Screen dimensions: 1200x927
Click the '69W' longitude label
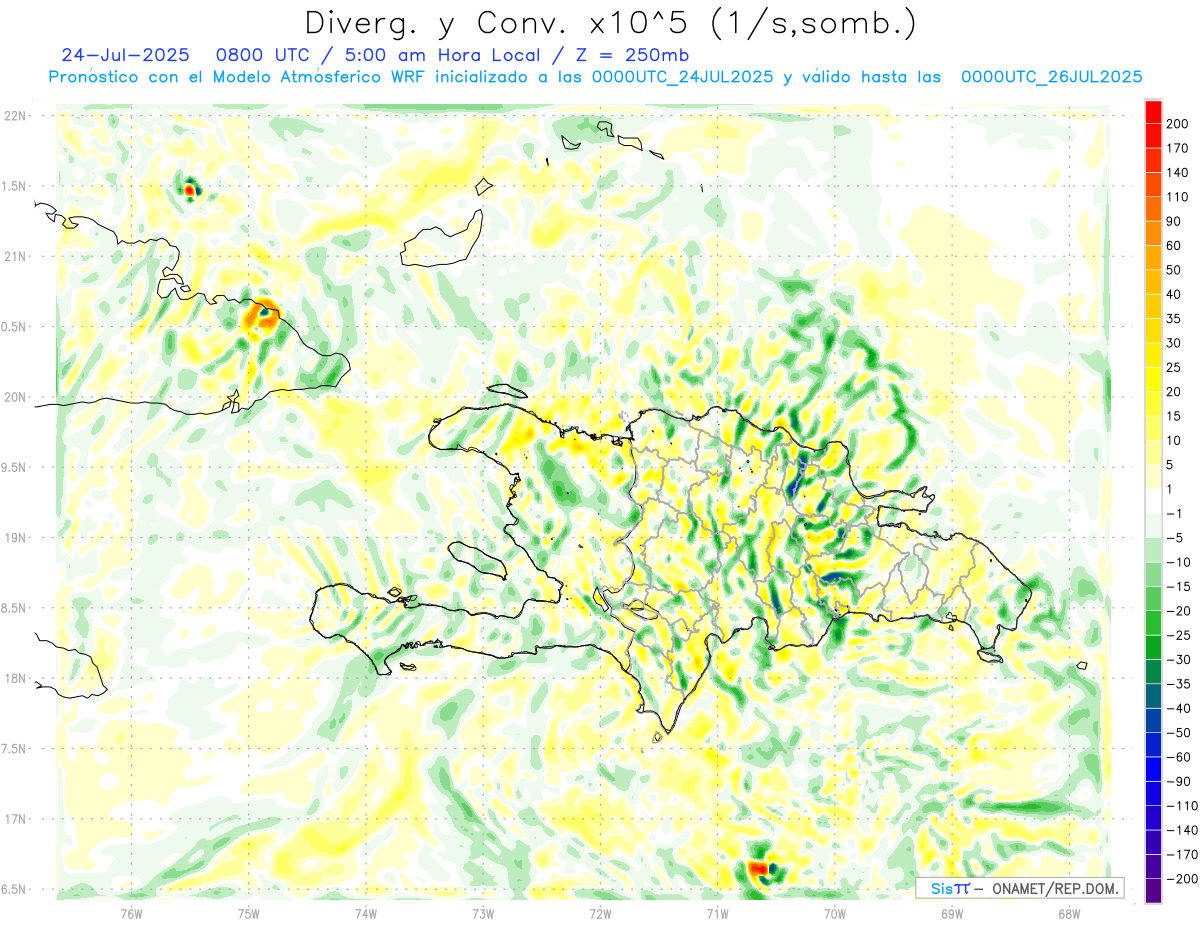tap(951, 913)
